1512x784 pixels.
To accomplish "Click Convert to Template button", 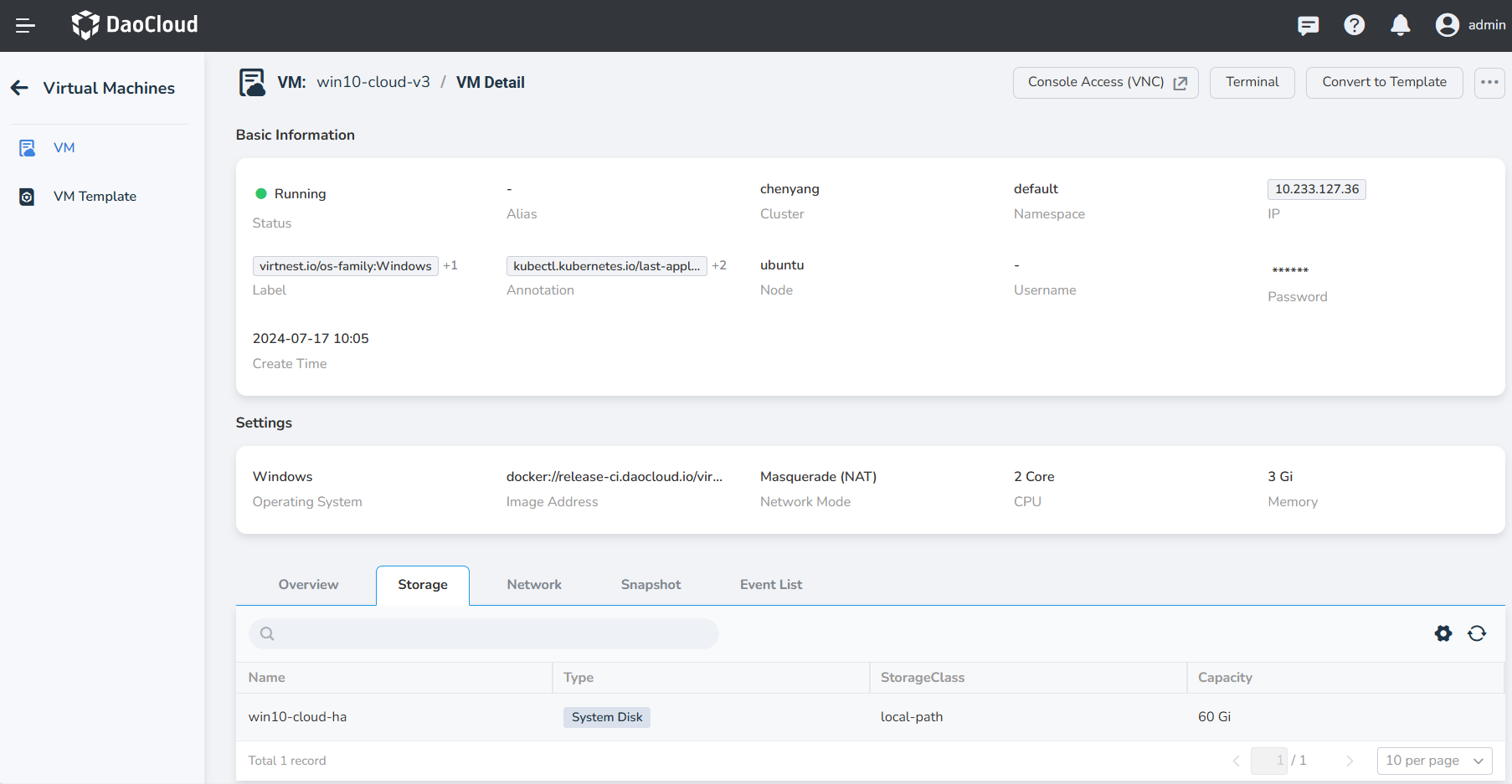I will 1384,82.
